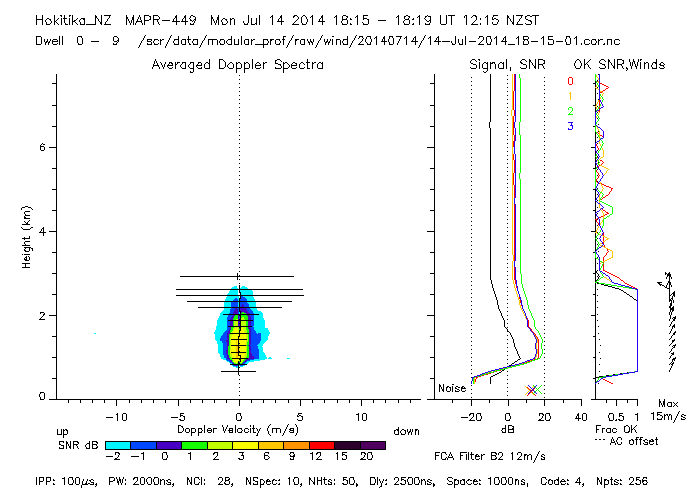Click the AC offset legend entry
This screenshot has width=700, height=500.
[627, 442]
